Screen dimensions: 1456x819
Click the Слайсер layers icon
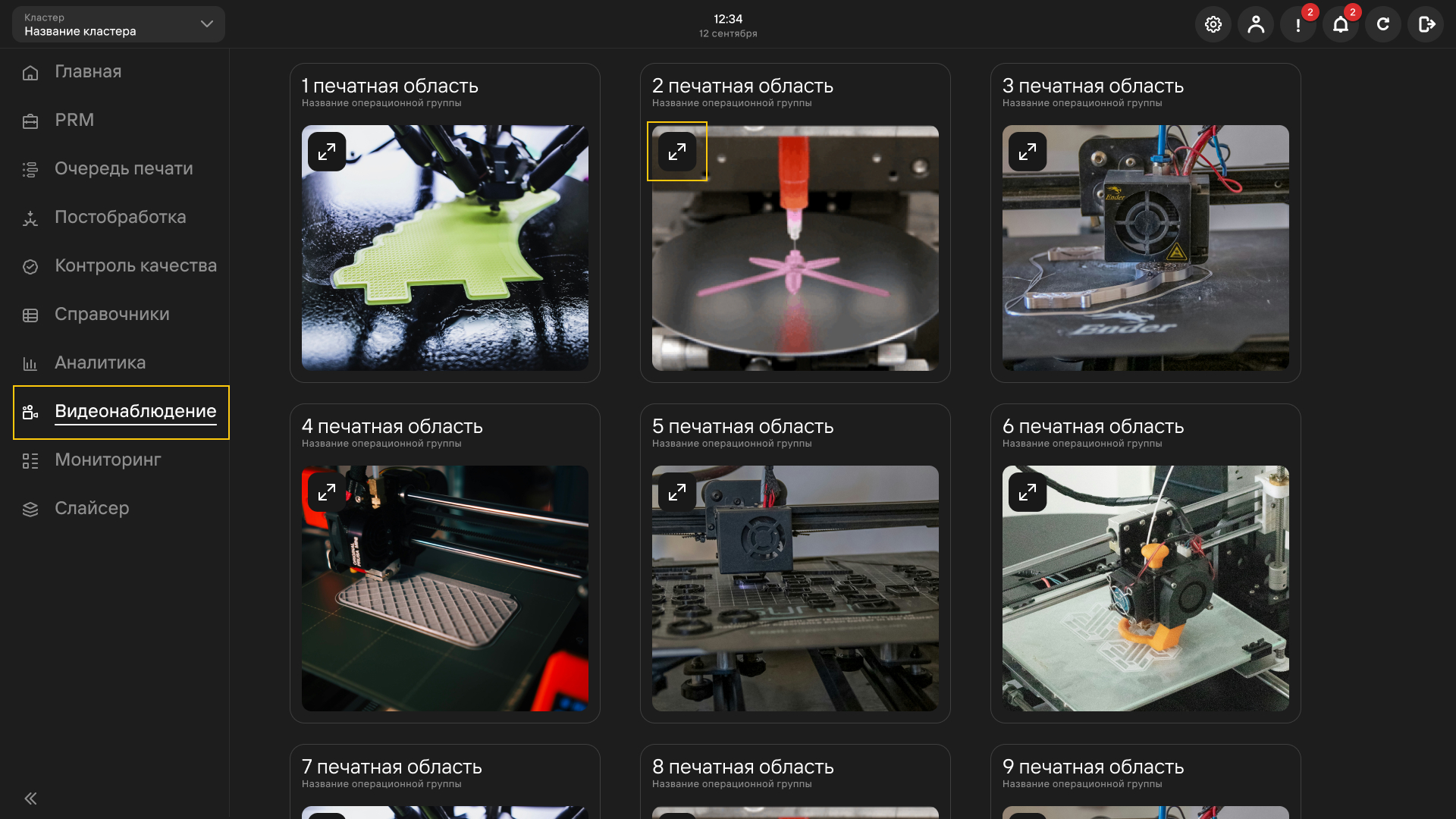point(30,510)
